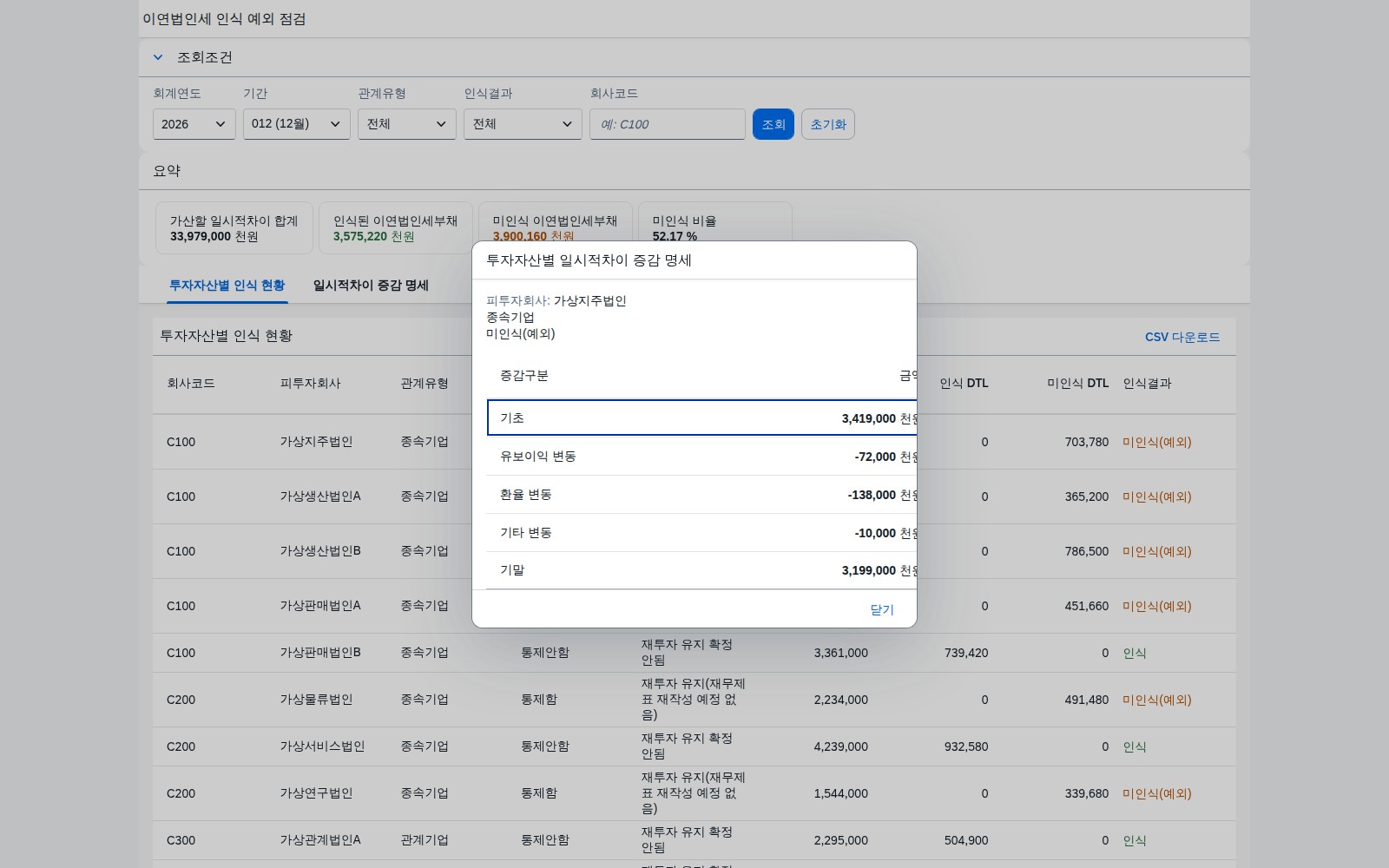The height and width of the screenshot is (868, 1389).
Task: Click 미인식 DTL value 786,500
Action: tap(1087, 551)
